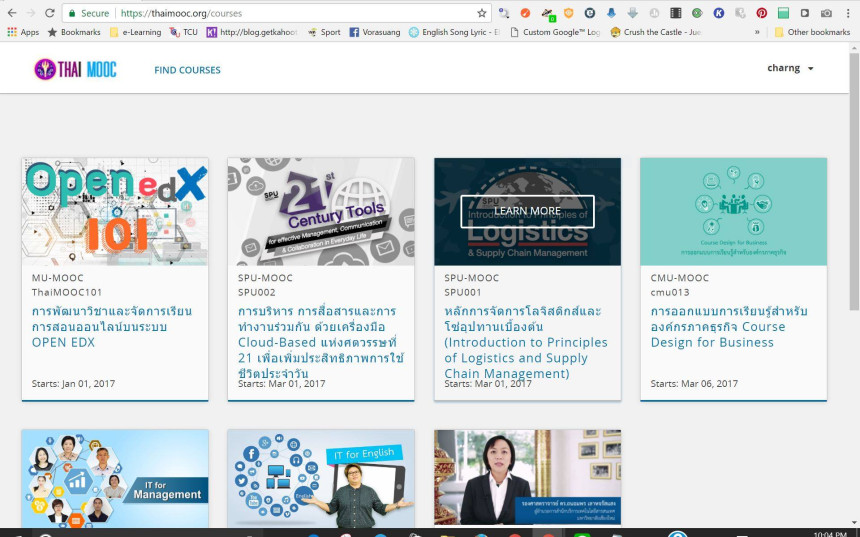This screenshot has height=537, width=860.
Task: Click the SPU002 course code text
Action: (x=257, y=292)
